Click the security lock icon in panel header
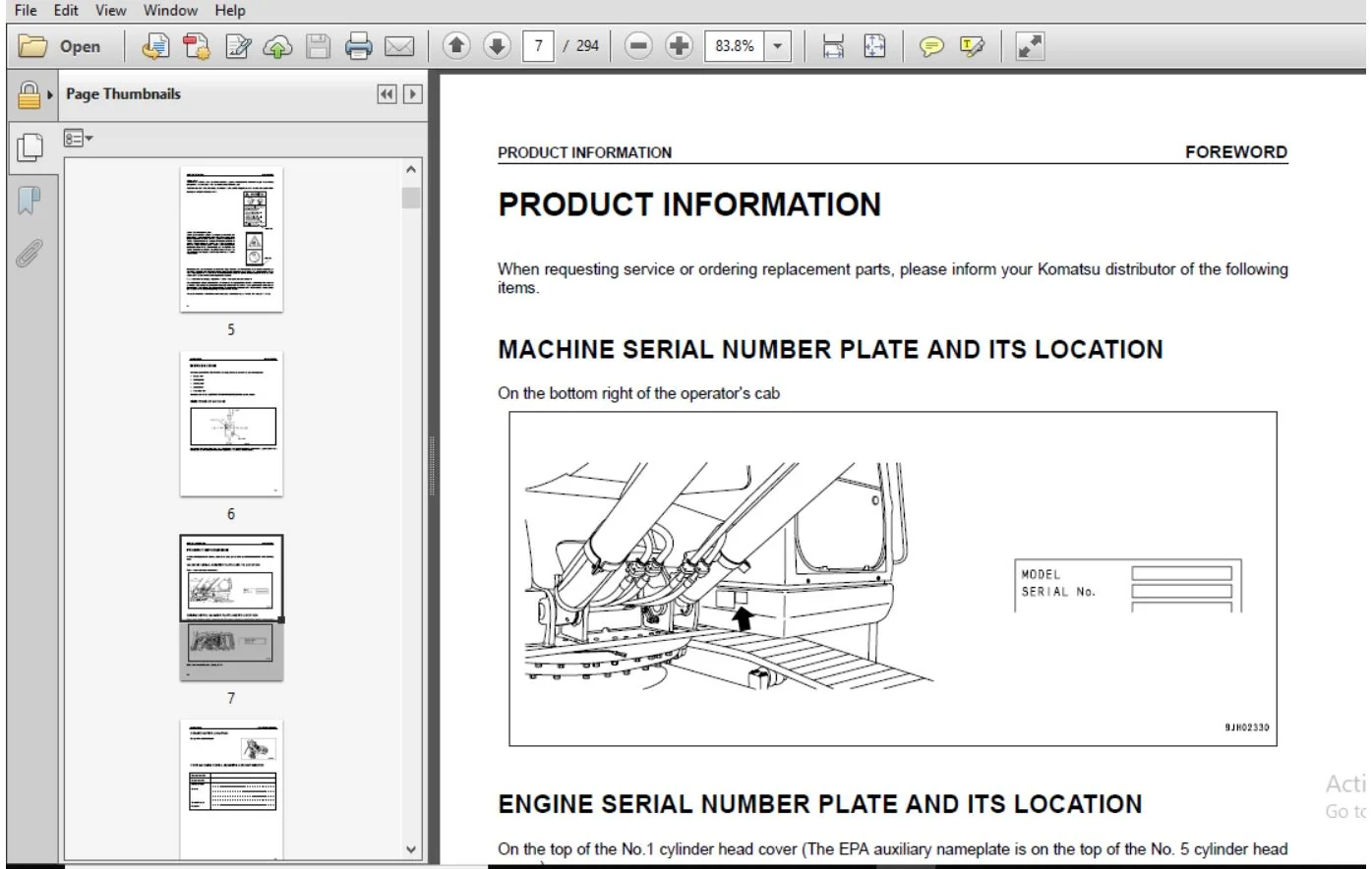Viewport: 1372px width, 869px height. [x=30, y=94]
